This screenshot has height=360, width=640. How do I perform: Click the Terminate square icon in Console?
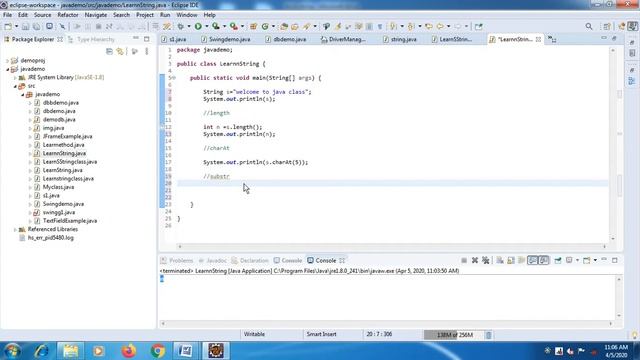click(464, 260)
